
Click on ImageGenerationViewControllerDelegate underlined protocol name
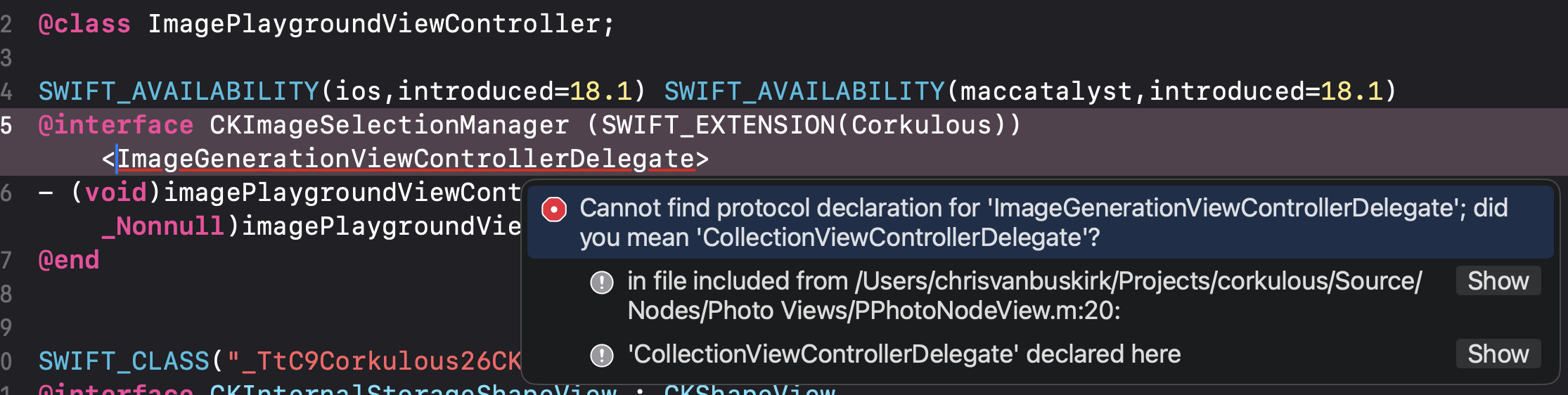coord(406,159)
